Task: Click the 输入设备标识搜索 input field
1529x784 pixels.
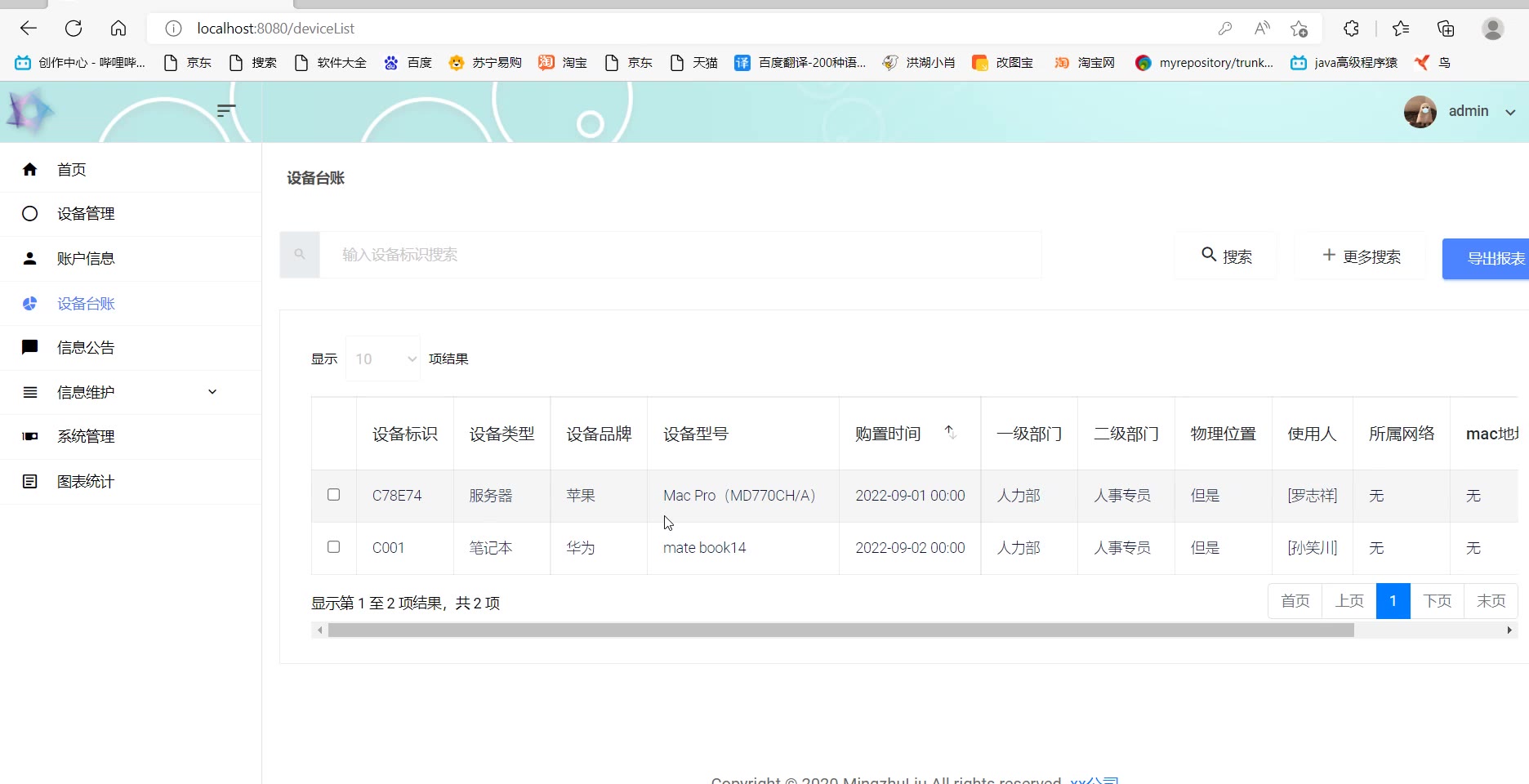Action: click(680, 255)
